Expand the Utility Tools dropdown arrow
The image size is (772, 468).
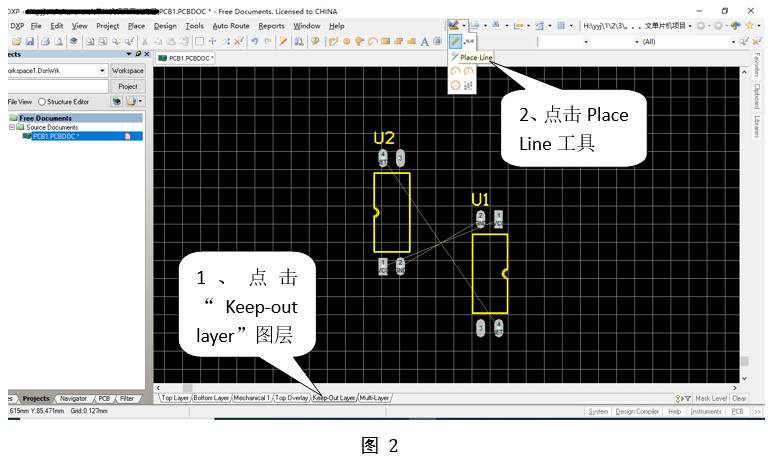tap(464, 26)
